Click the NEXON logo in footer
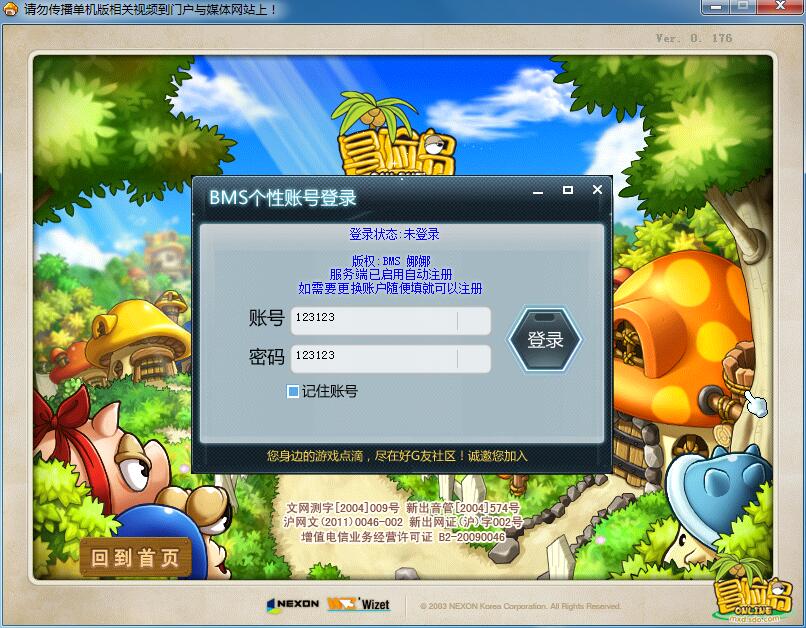This screenshot has height=628, width=806. 293,605
